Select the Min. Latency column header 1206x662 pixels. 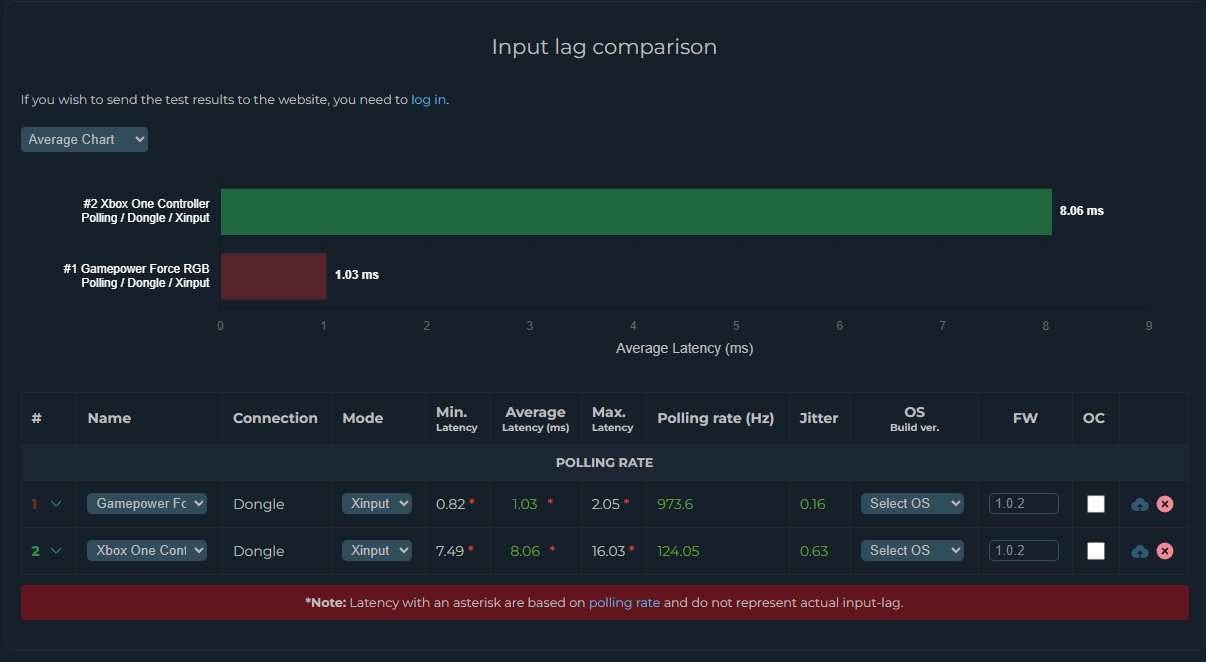pyautogui.click(x=457, y=419)
